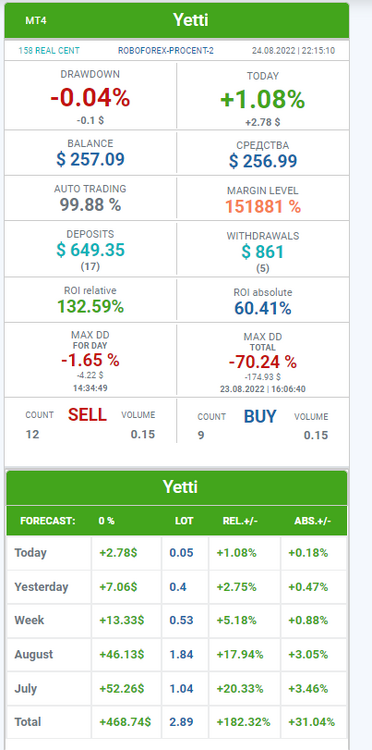
Task: Open the deposits total $ 649.35
Action: [90, 250]
